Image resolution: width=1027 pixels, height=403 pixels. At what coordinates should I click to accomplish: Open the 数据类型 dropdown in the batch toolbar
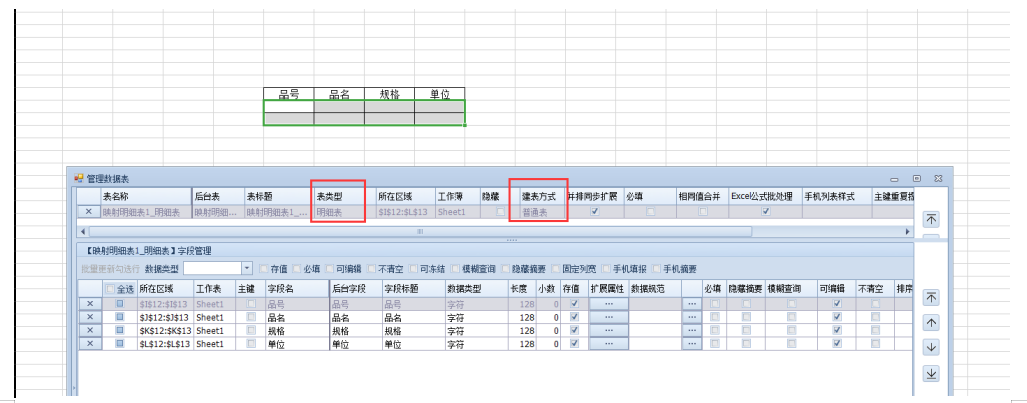pos(247,269)
